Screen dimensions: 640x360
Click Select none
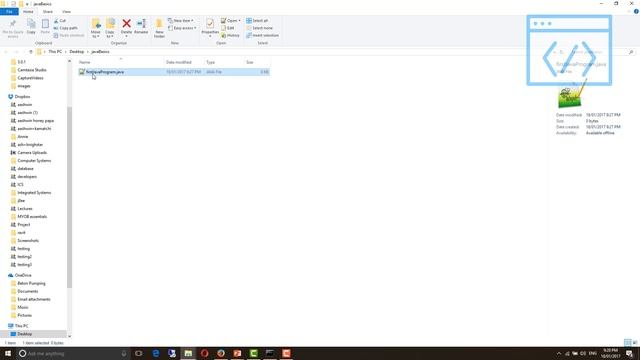point(260,28)
